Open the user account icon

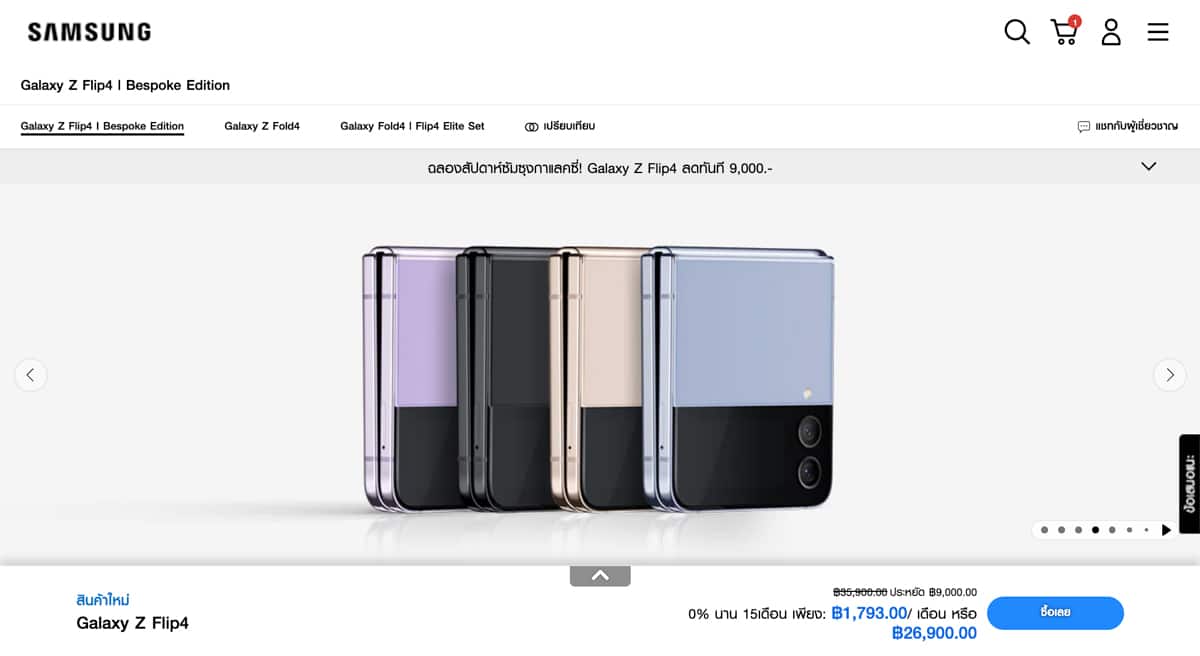pyautogui.click(x=1111, y=32)
